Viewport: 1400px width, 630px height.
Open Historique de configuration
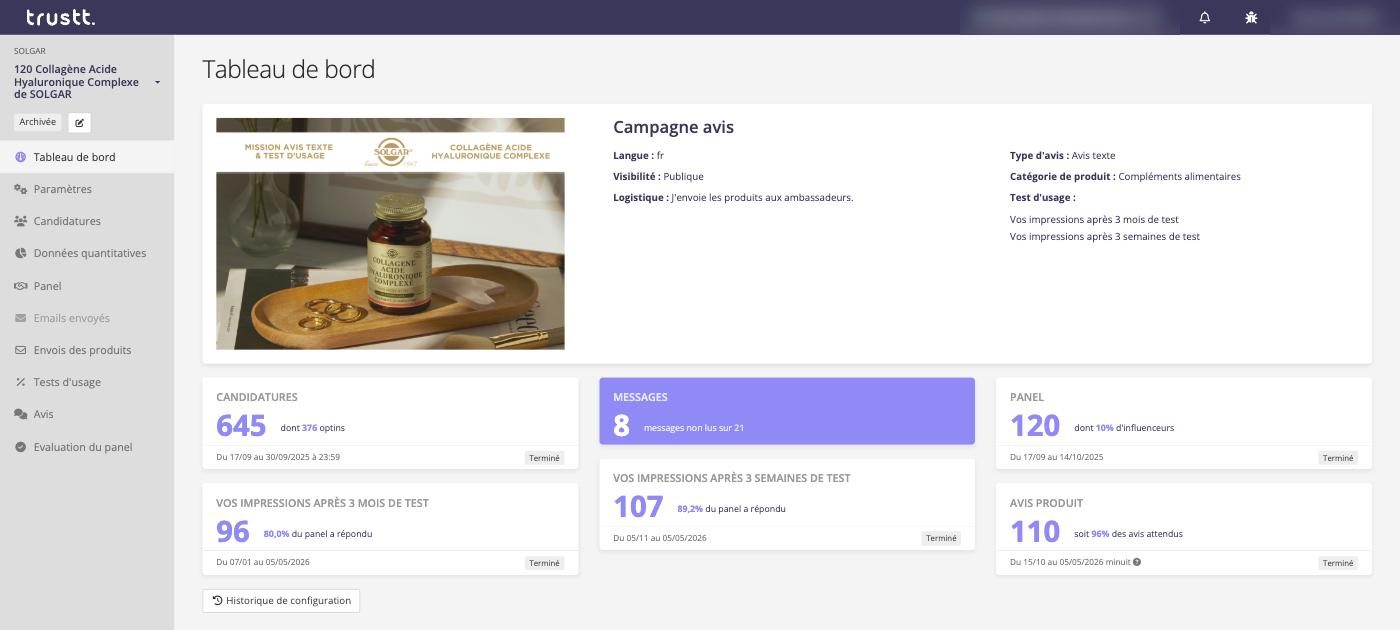(x=281, y=600)
